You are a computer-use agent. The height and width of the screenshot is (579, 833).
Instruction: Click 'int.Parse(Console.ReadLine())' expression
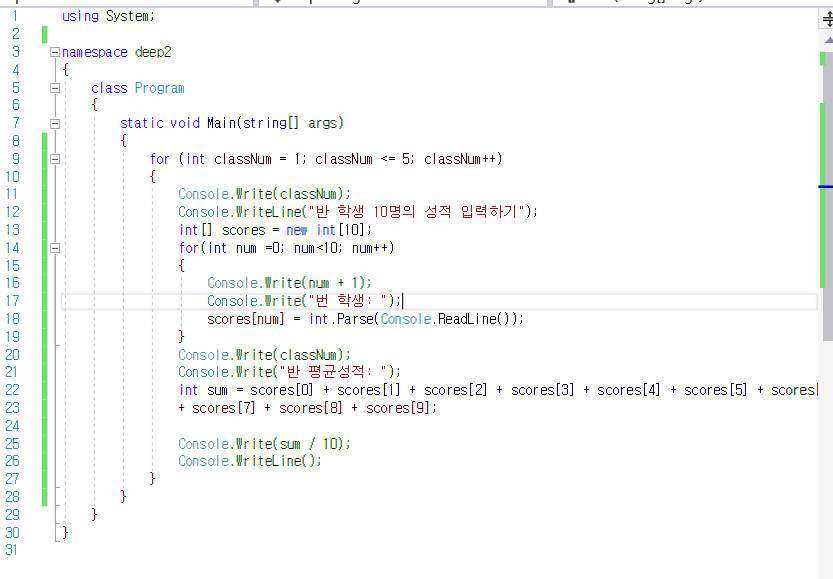413,319
